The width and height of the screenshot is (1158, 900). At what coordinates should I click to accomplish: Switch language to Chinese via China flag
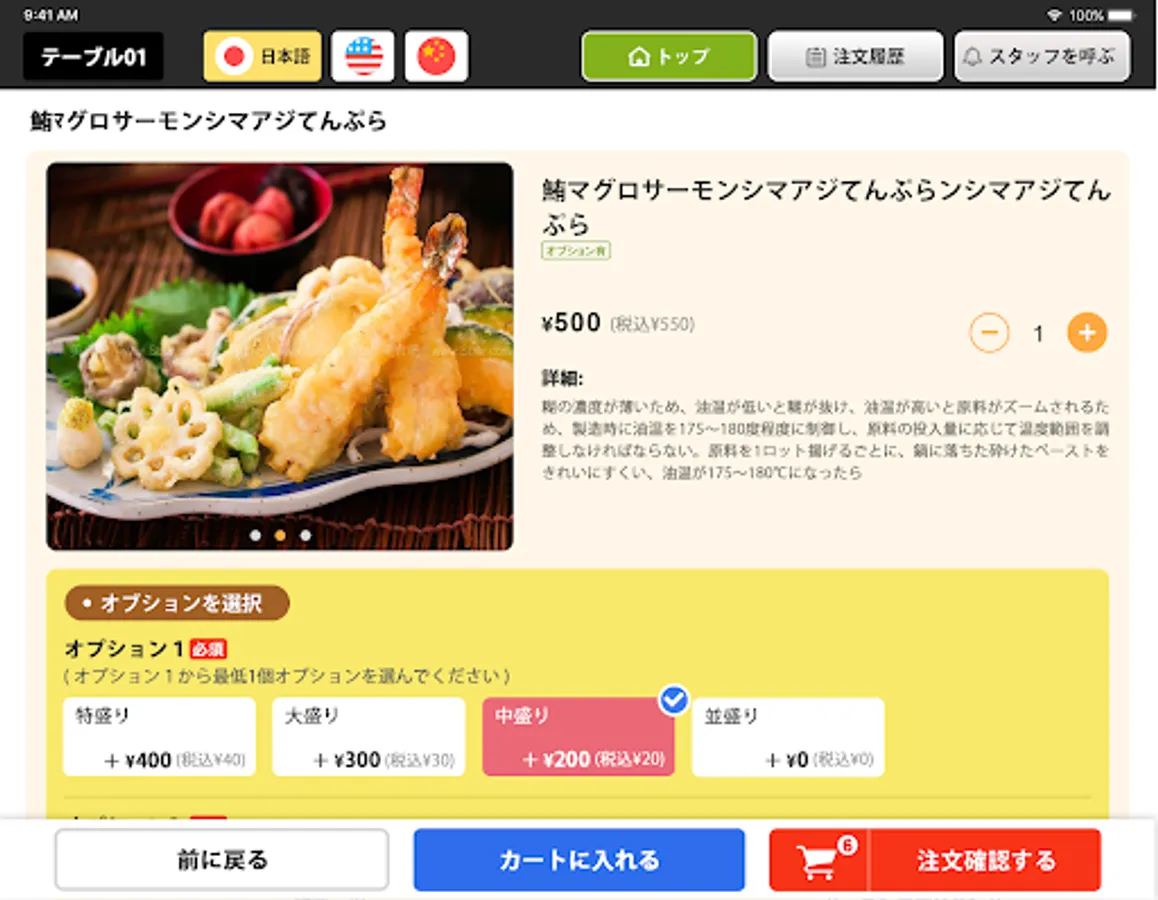(x=436, y=56)
